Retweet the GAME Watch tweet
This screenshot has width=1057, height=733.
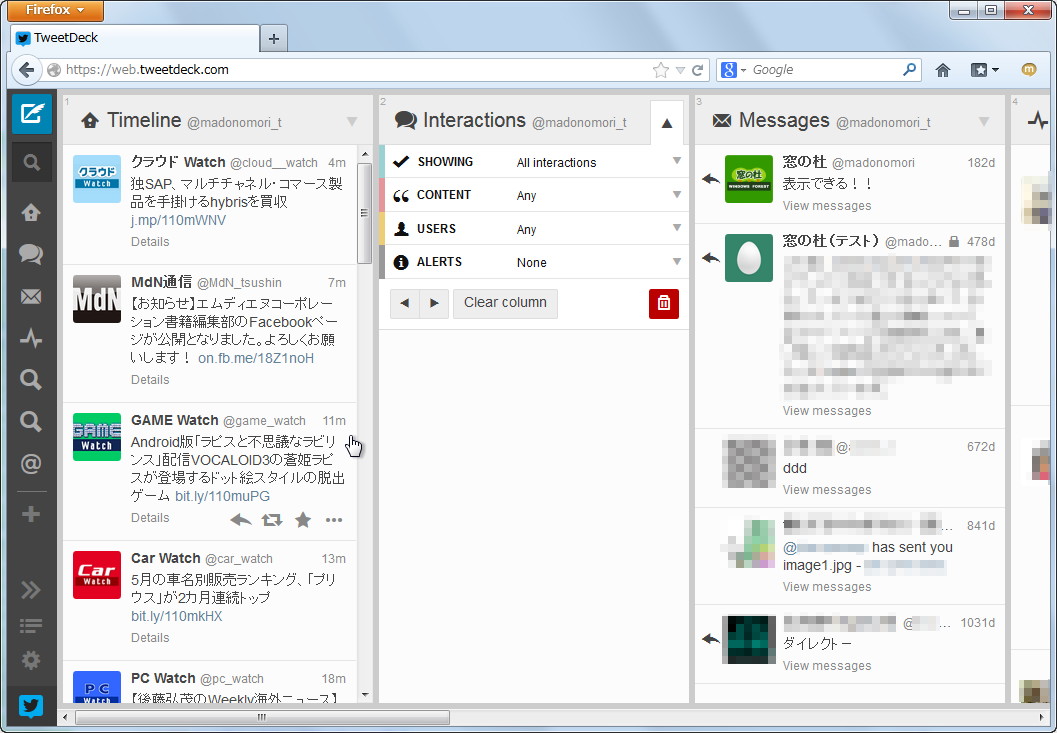click(x=272, y=519)
